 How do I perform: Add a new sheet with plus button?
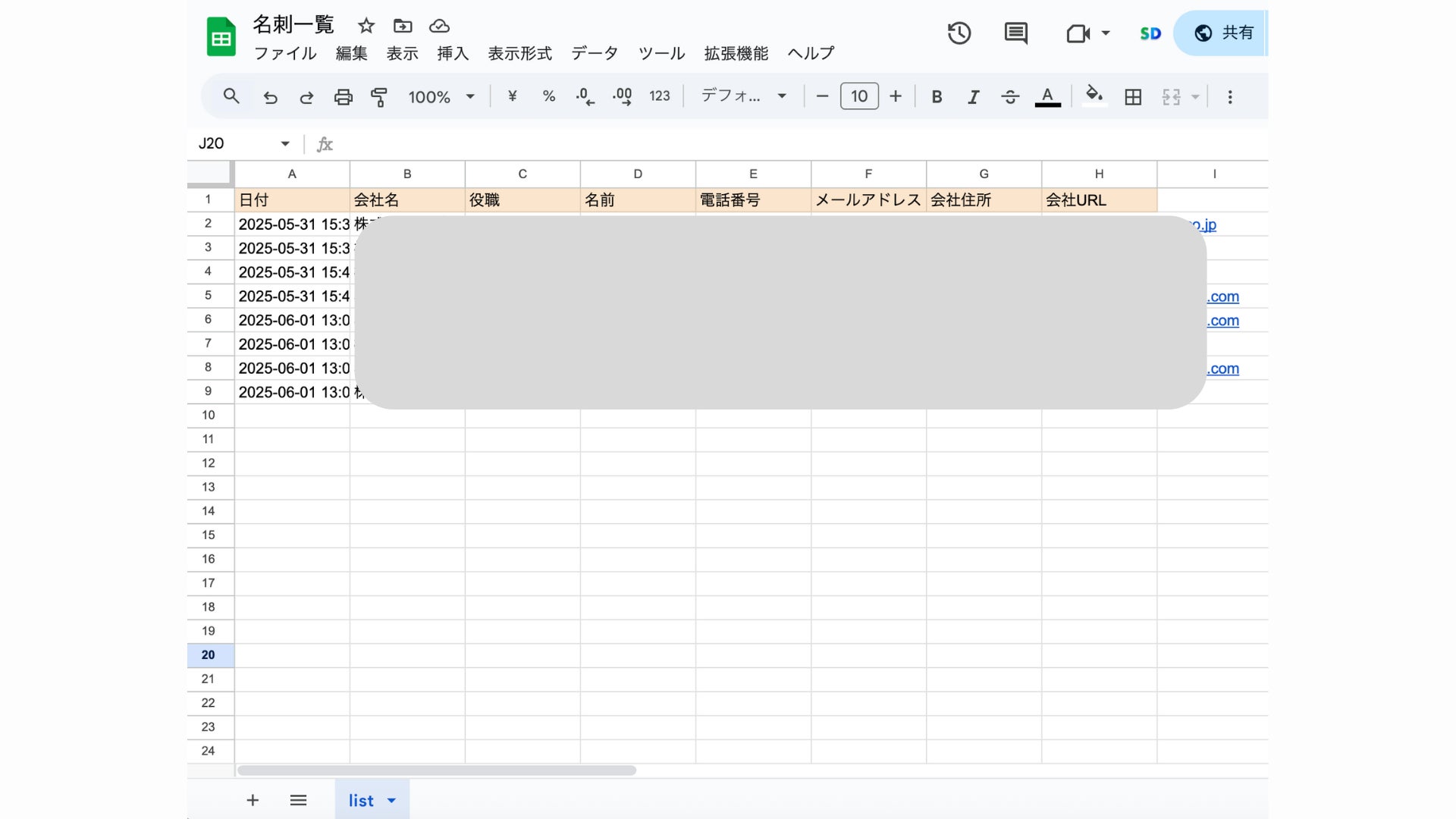tap(253, 800)
